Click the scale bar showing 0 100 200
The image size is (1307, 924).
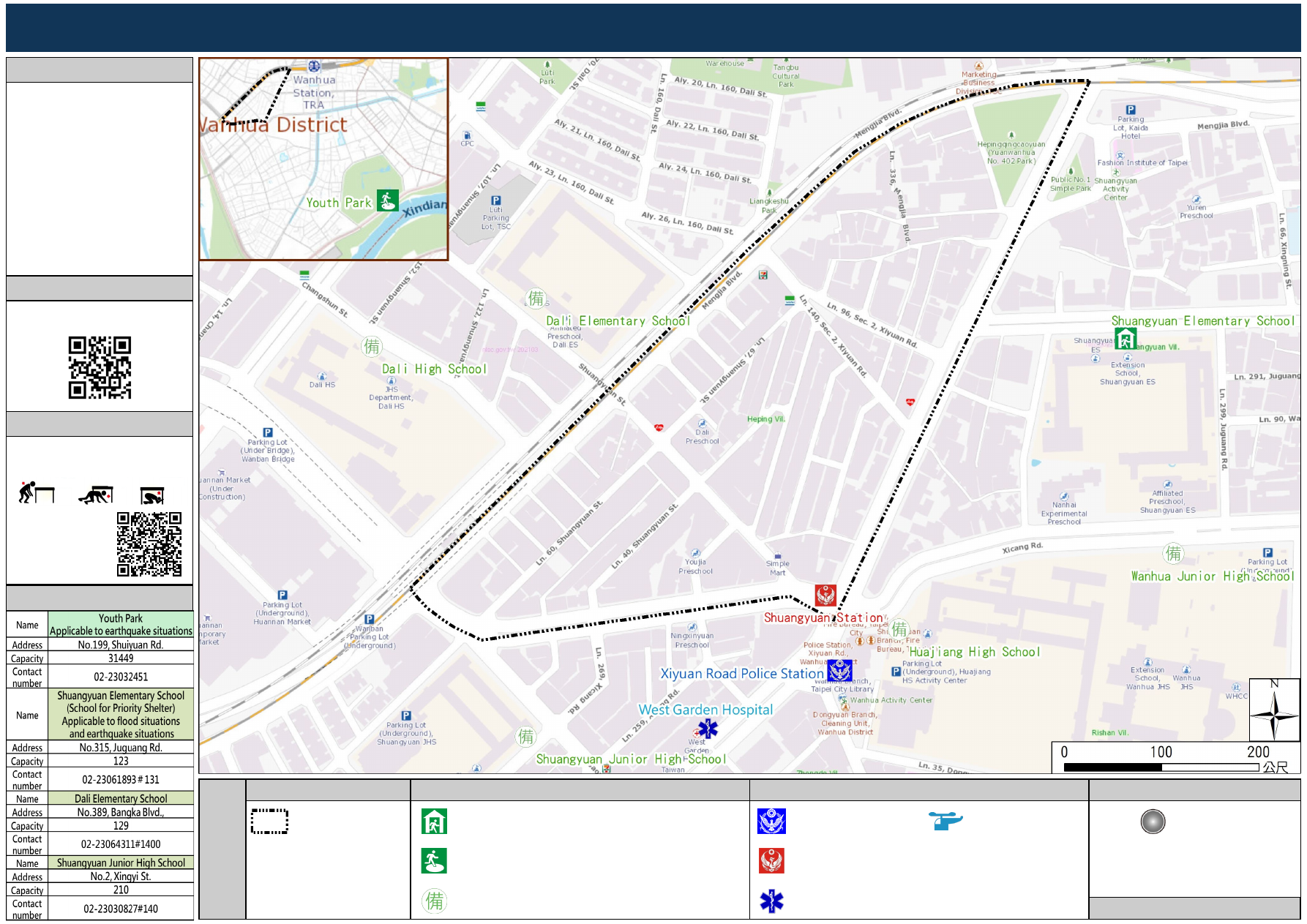coord(1176,758)
